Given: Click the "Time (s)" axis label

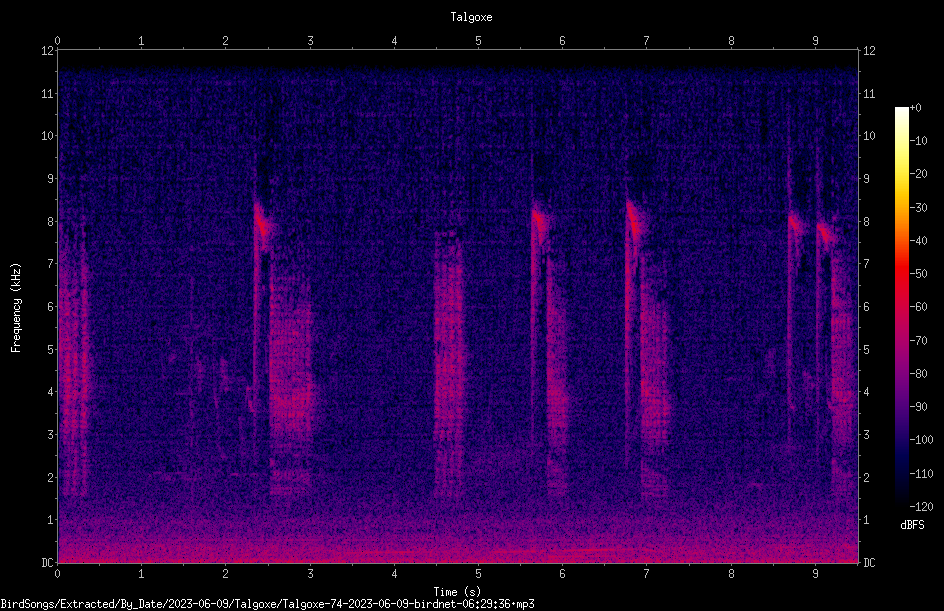Looking at the screenshot, I should (457, 592).
